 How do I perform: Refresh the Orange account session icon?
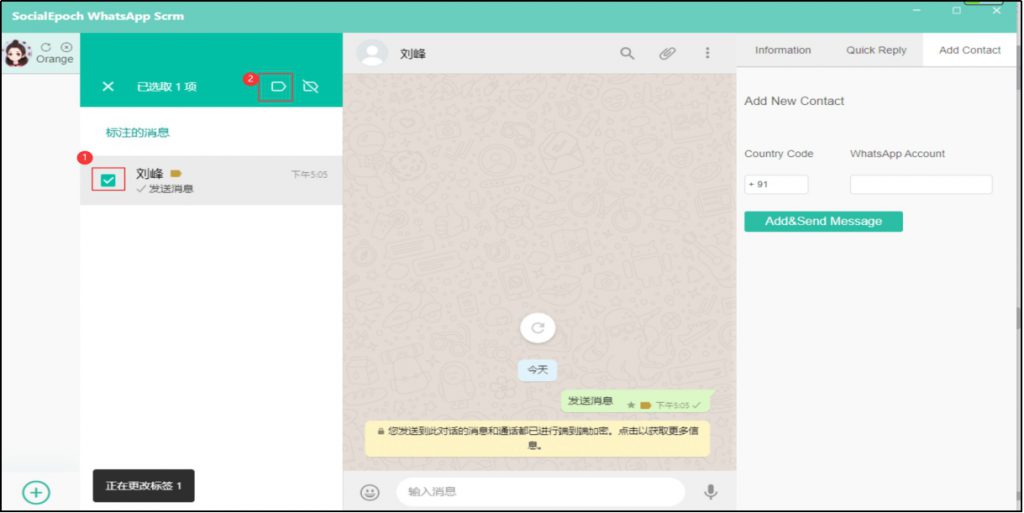point(46,47)
